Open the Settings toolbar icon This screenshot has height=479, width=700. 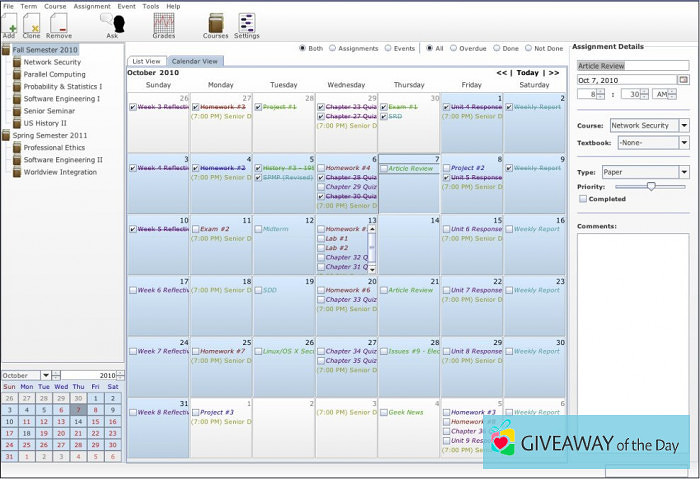tap(246, 24)
